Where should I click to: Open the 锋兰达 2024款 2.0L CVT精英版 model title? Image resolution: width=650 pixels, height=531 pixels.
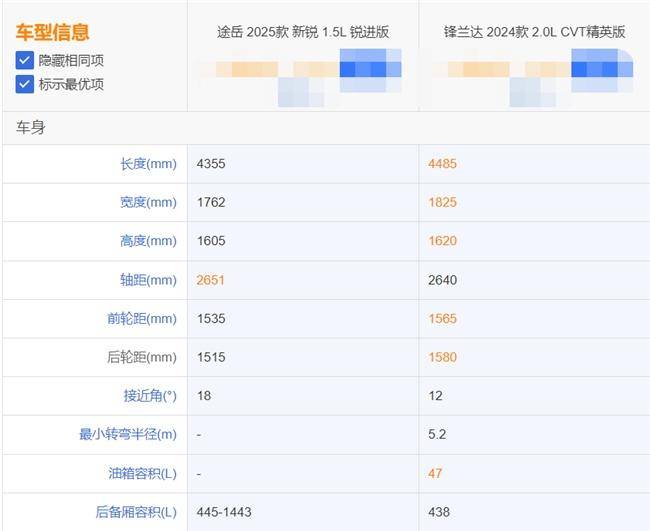534,32
